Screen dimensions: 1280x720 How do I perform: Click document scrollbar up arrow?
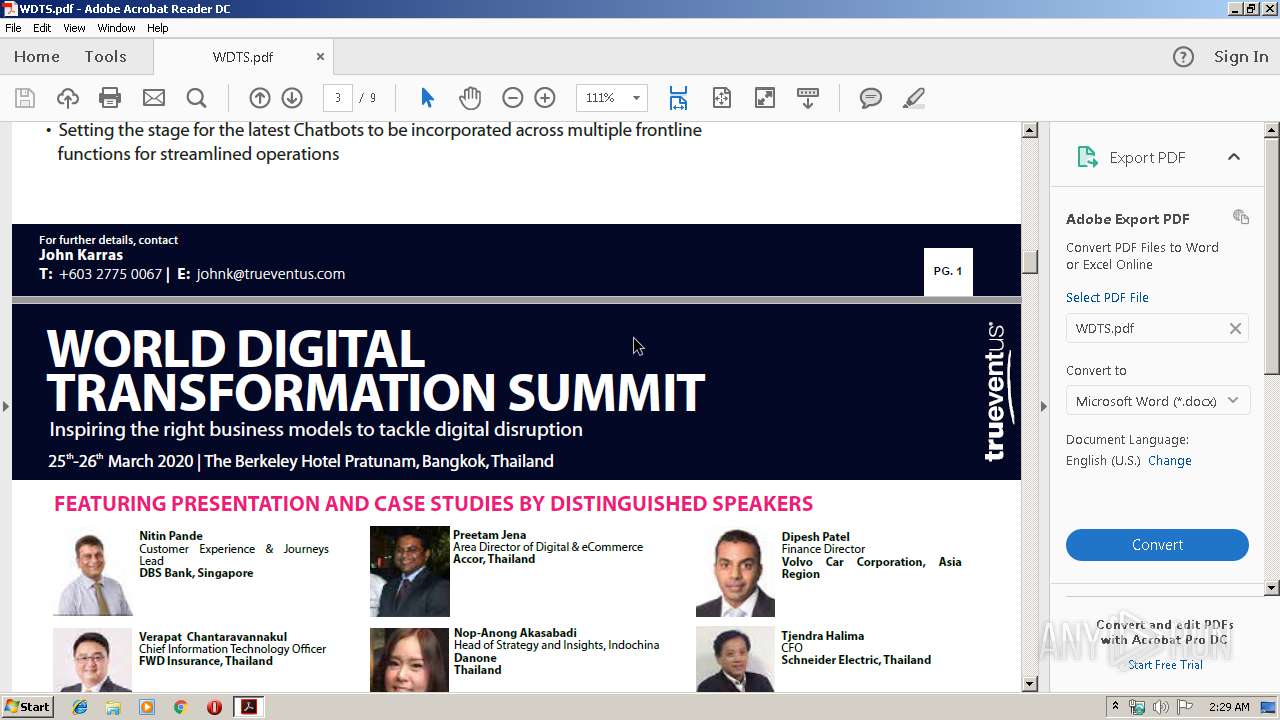(1029, 130)
